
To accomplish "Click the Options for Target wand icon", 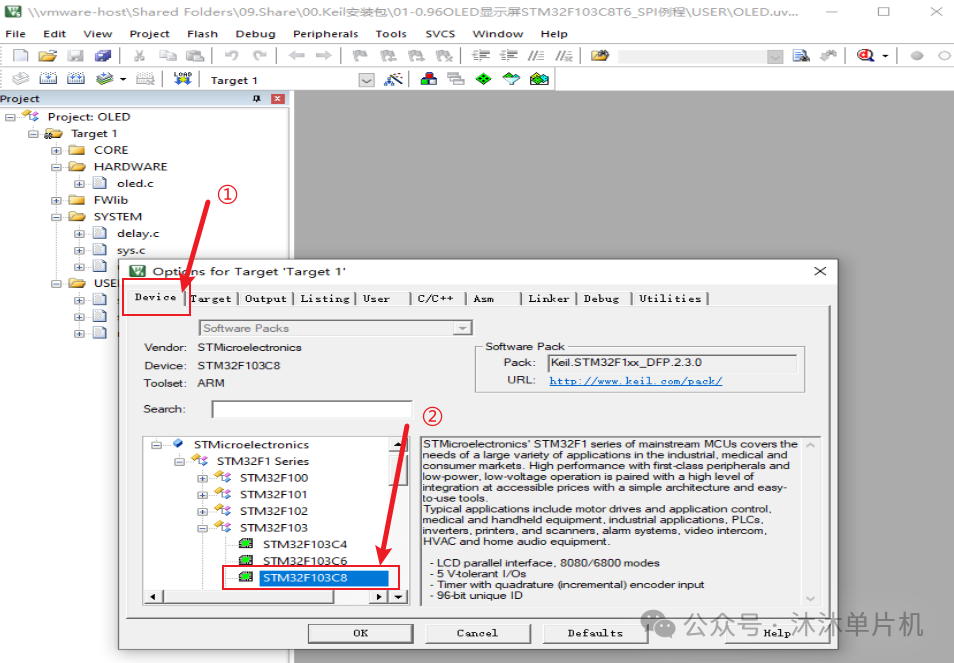I will pos(394,79).
